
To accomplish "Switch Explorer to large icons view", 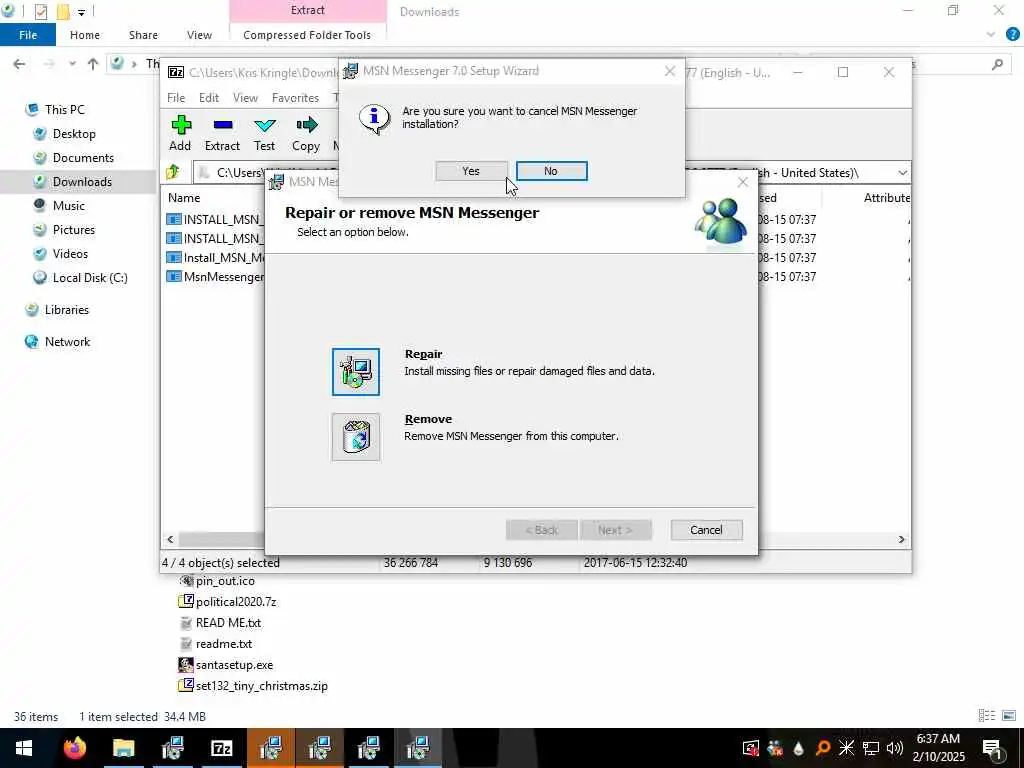I will [1009, 716].
